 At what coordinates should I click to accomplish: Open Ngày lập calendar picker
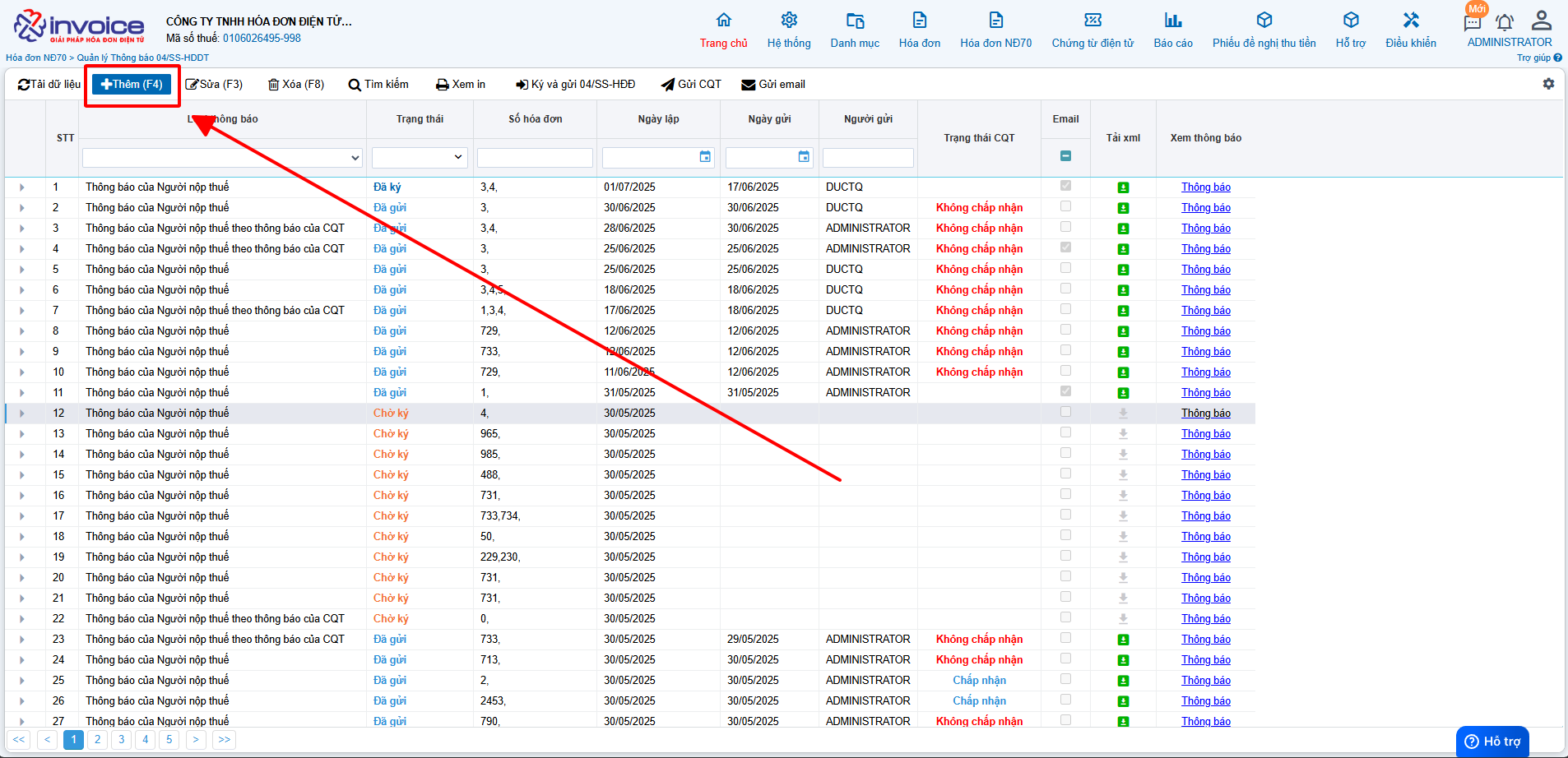705,157
